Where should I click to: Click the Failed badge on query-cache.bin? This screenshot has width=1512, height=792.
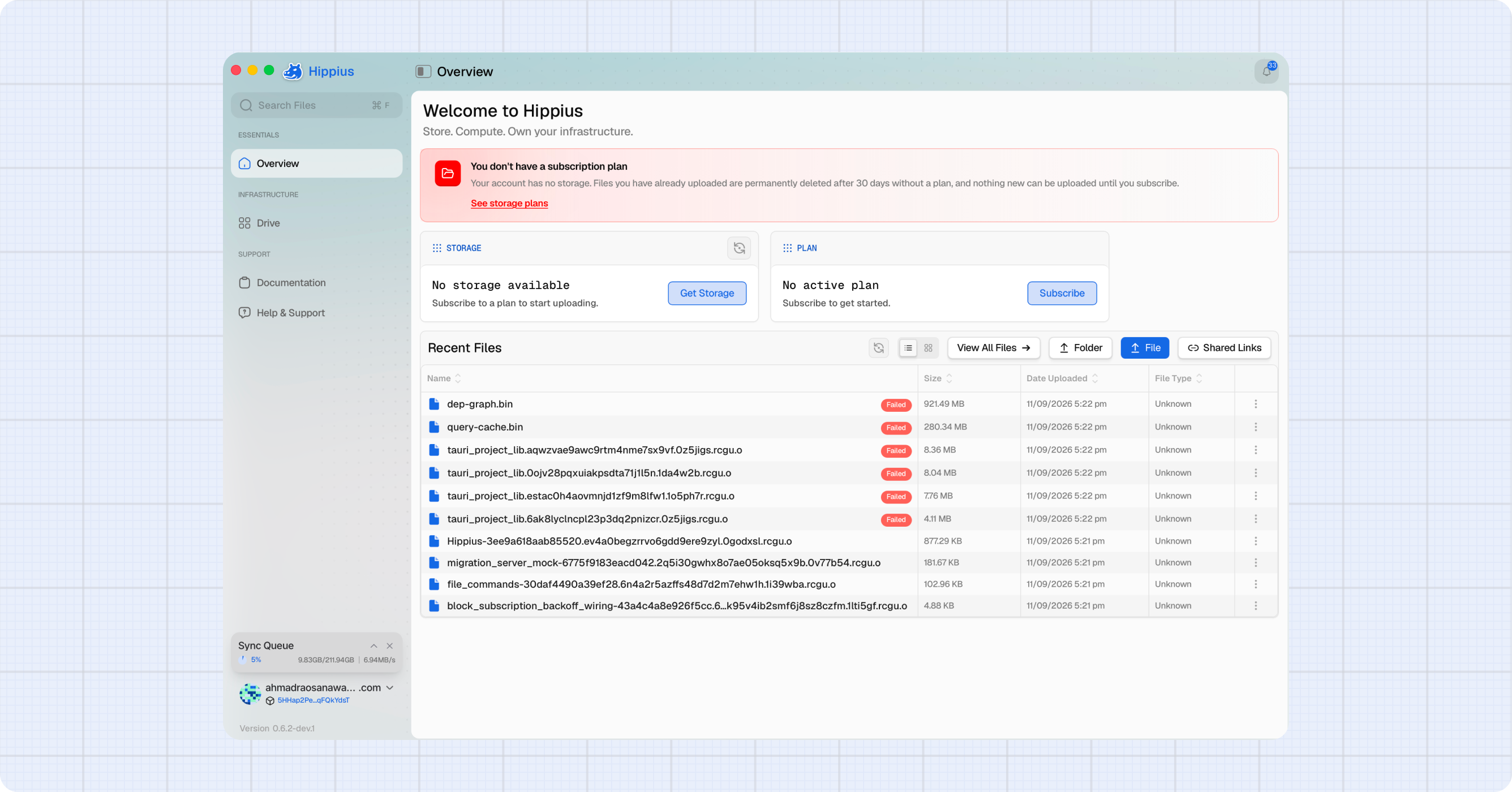point(896,428)
